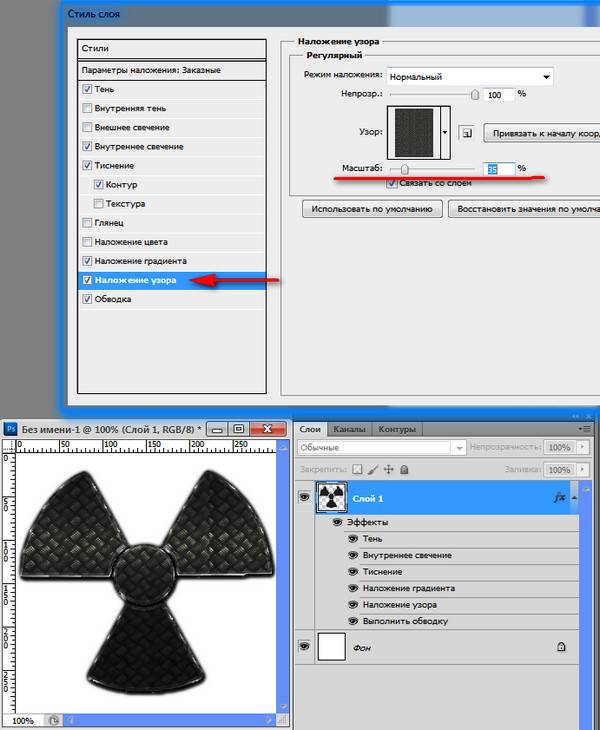Image resolution: width=600 pixels, height=730 pixels.
Task: Uncheck the Связать со слоем checkbox
Action: click(391, 183)
